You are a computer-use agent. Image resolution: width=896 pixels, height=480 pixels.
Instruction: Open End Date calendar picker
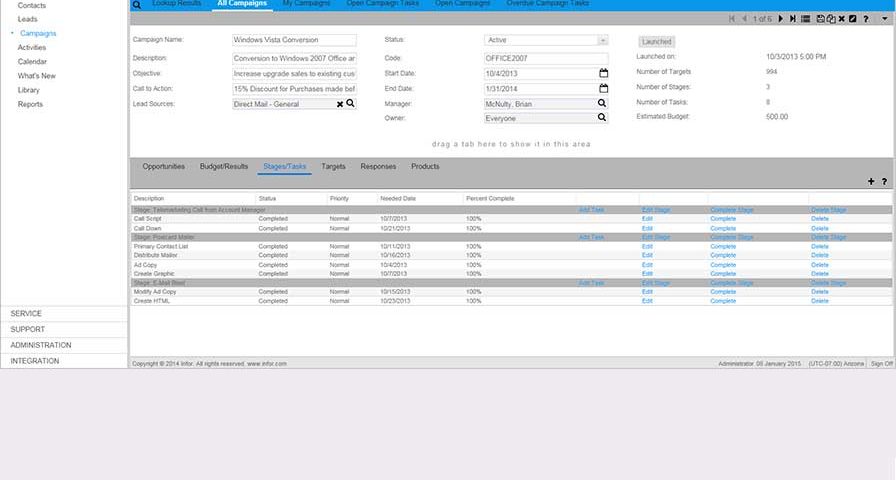[x=603, y=89]
